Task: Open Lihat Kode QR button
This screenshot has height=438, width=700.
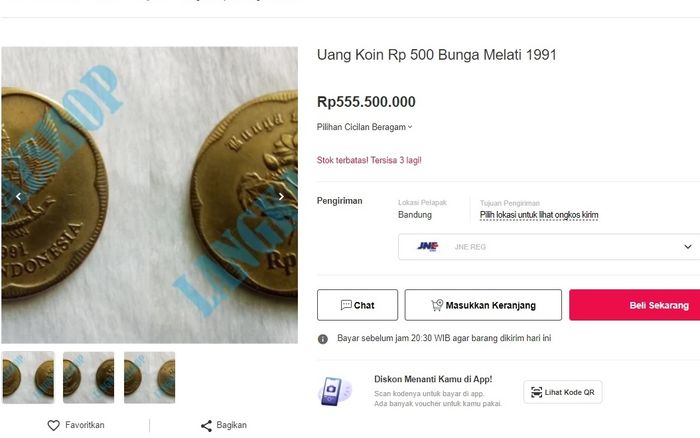Action: (x=562, y=392)
